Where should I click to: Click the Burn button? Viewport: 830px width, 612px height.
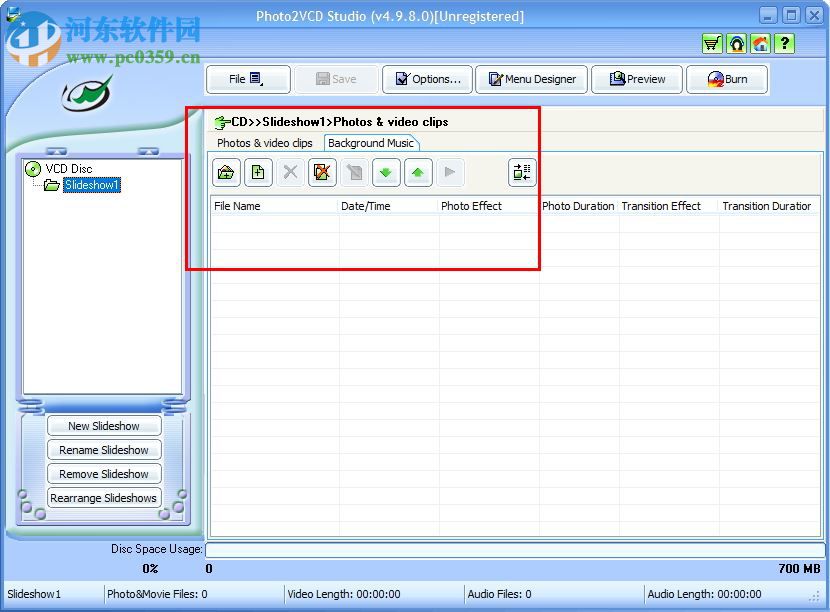[727, 79]
